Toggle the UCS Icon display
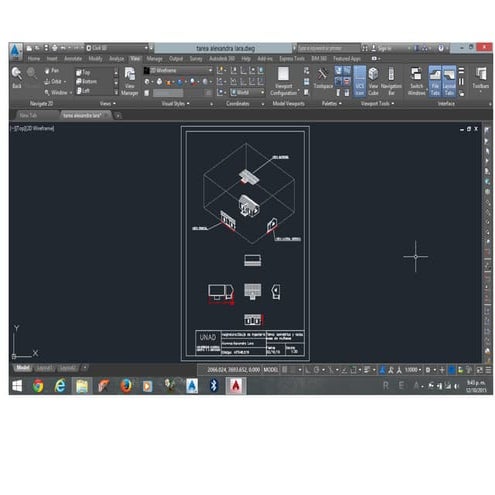The height and width of the screenshot is (495, 495). [x=359, y=81]
